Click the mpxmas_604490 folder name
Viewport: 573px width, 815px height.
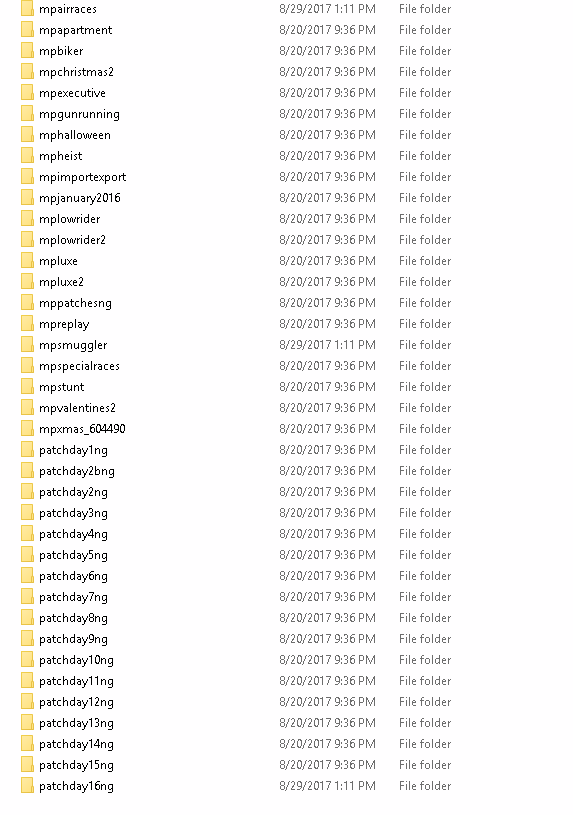tap(82, 429)
